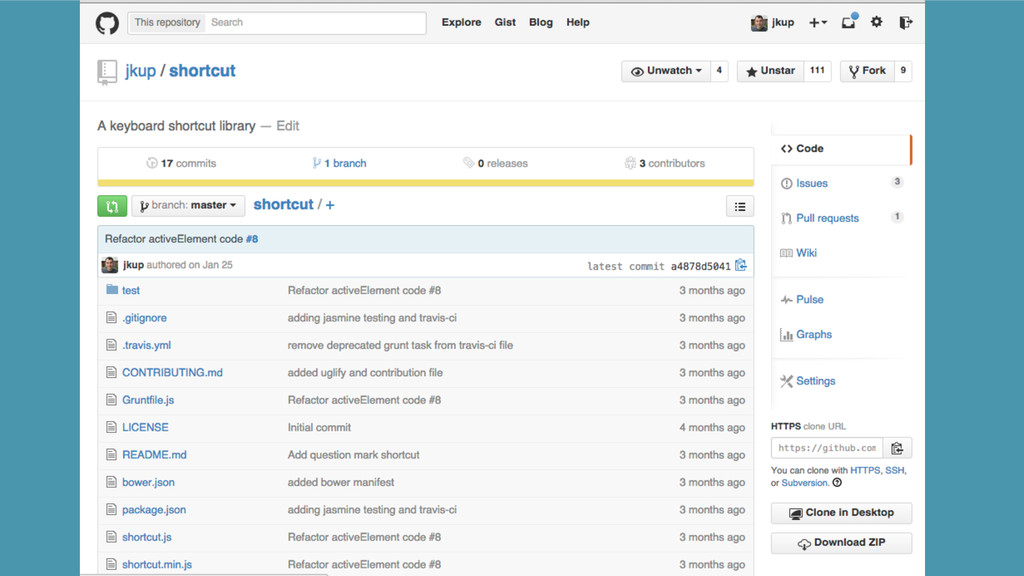Viewport: 1024px width, 576px height.
Task: View 0 releases
Action: coord(496,163)
